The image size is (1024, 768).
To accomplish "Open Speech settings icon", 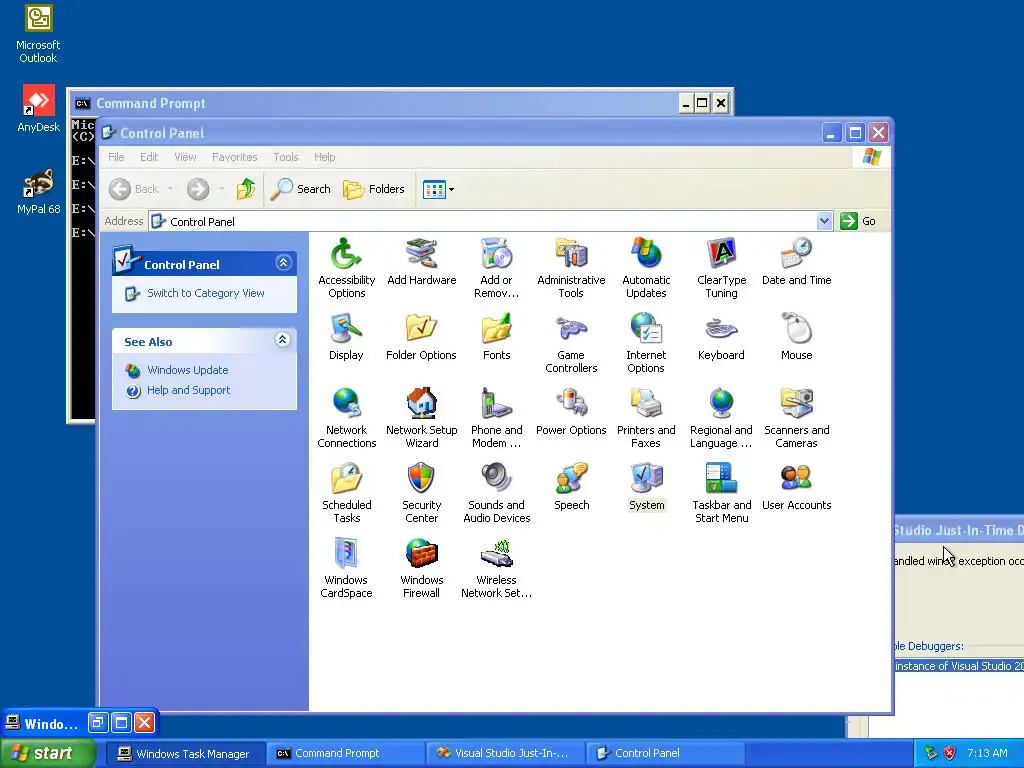I will pyautogui.click(x=571, y=487).
